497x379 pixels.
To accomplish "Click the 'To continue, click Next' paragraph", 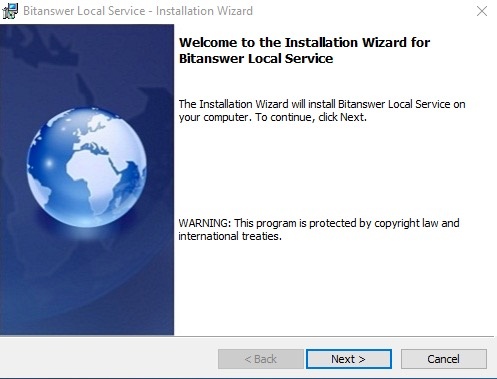I will (322, 111).
